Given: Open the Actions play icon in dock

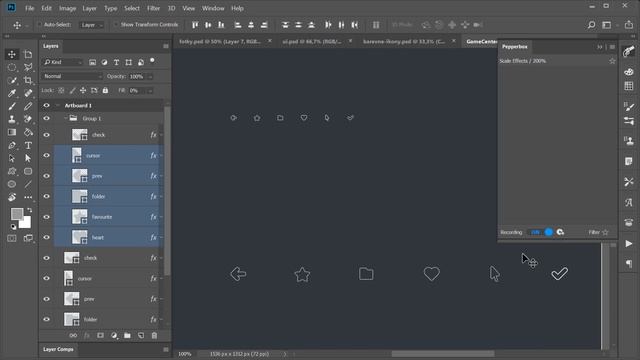Looking at the screenshot, I should (629, 244).
